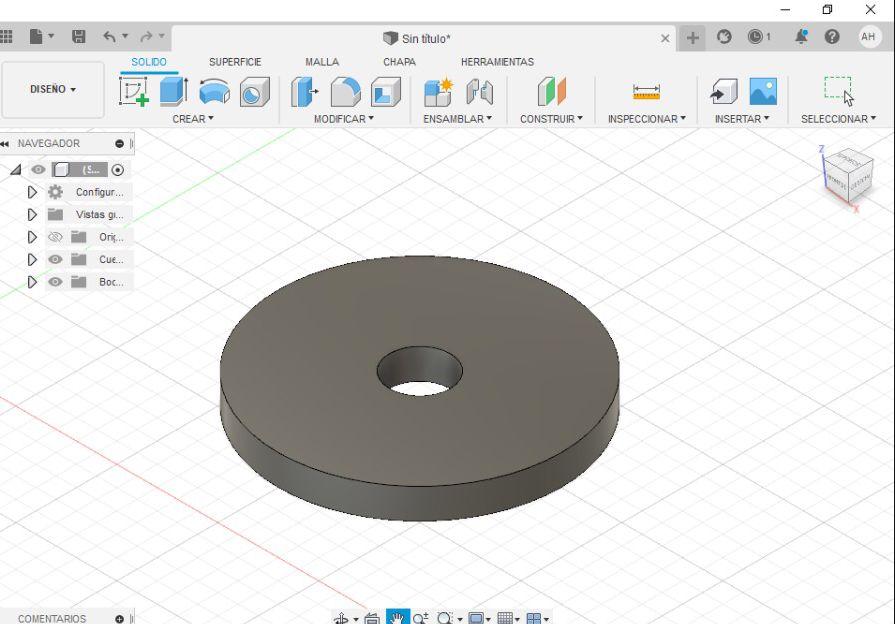Open the INSPECCIONAR dropdown menu
The height and width of the screenshot is (624, 895).
click(647, 119)
